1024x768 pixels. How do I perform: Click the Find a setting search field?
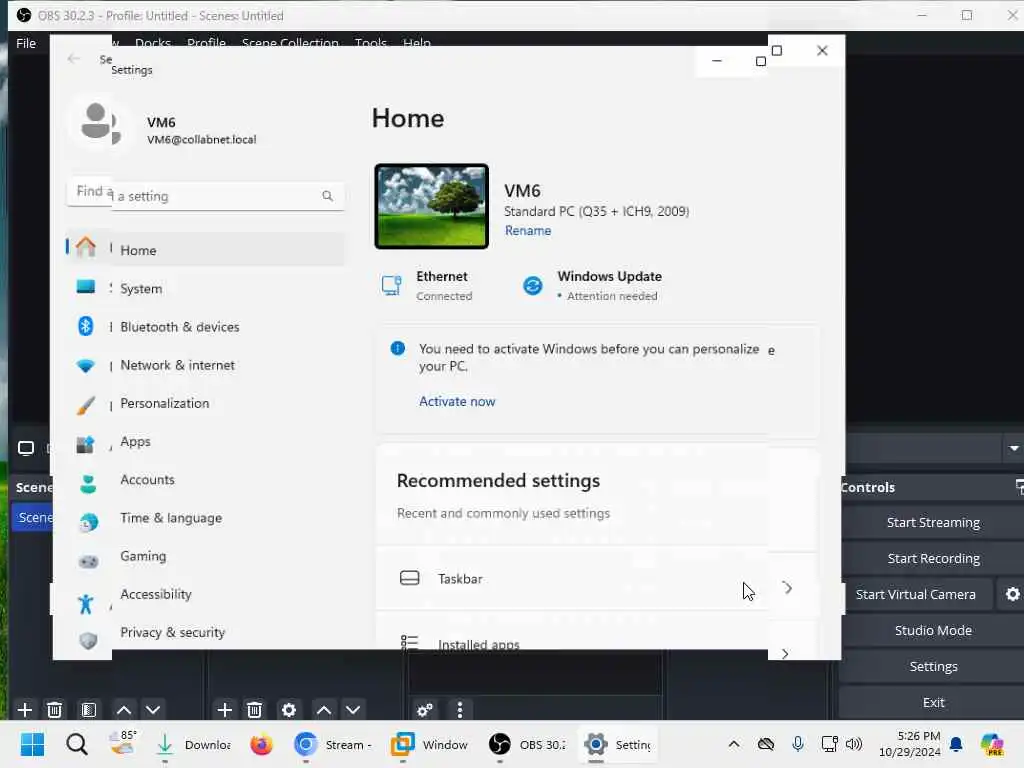[x=205, y=195]
